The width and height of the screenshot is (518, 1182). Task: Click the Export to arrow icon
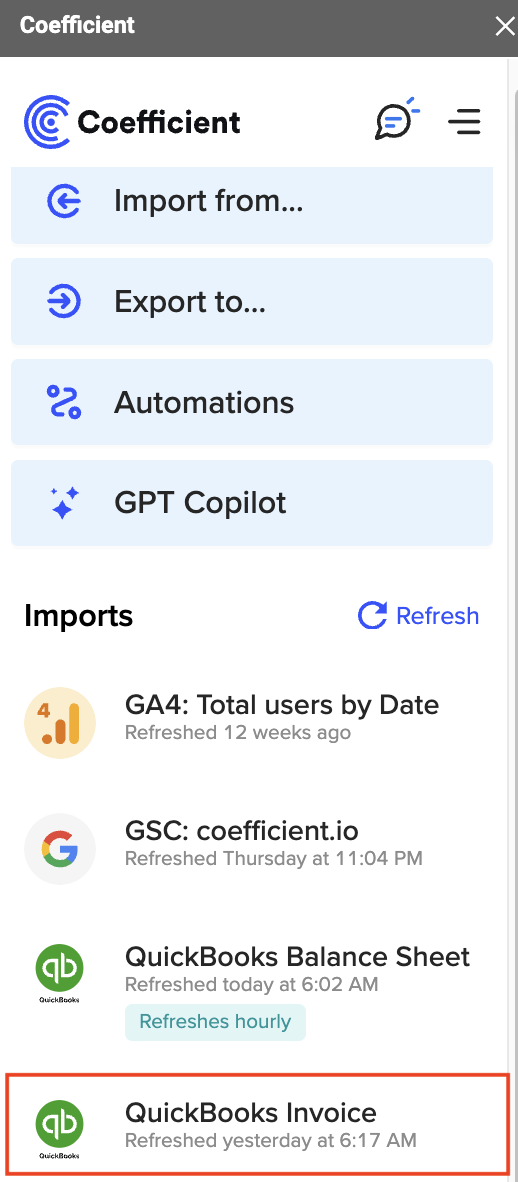(x=64, y=302)
